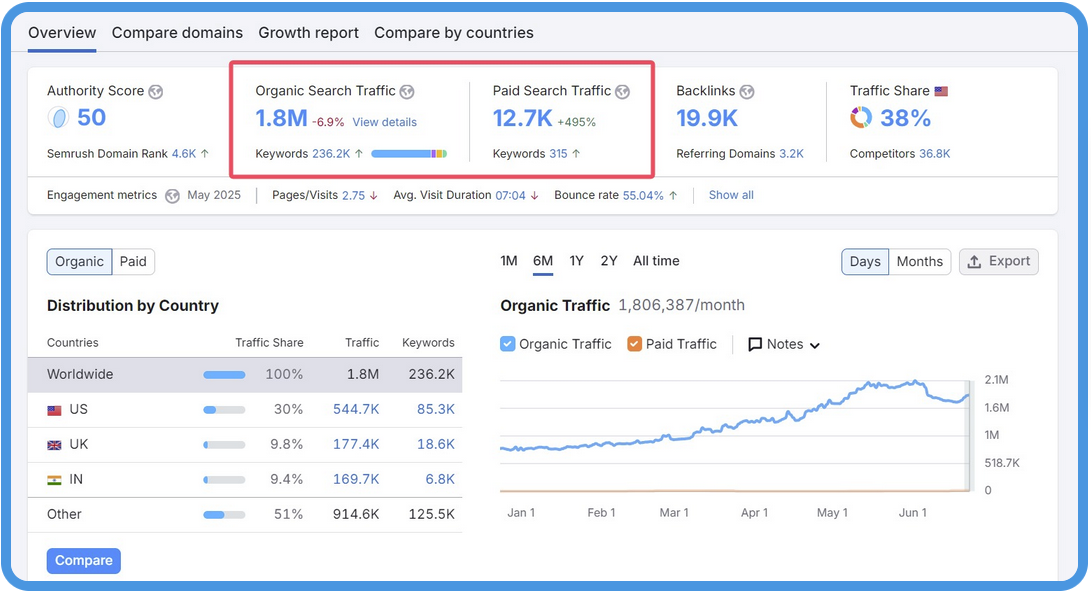
Task: Switch to the Growth report tab
Action: pyautogui.click(x=308, y=33)
